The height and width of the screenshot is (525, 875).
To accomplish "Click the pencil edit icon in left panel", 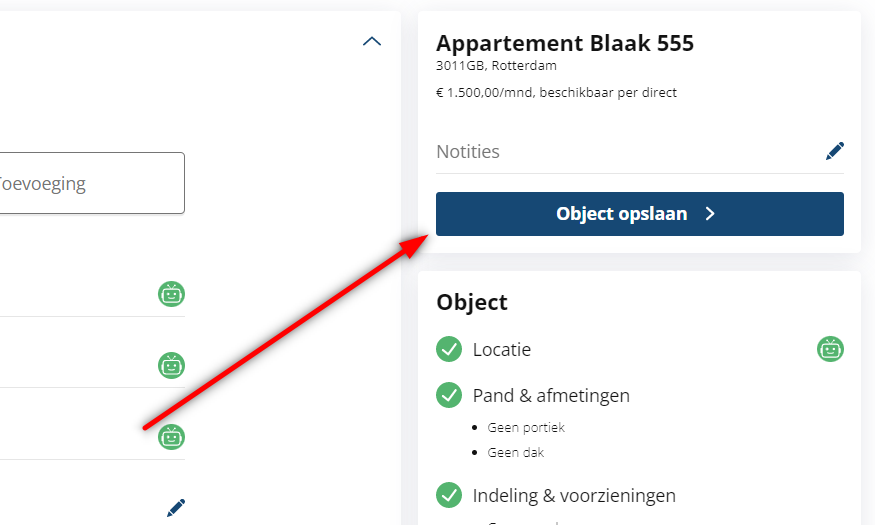I will [x=176, y=508].
